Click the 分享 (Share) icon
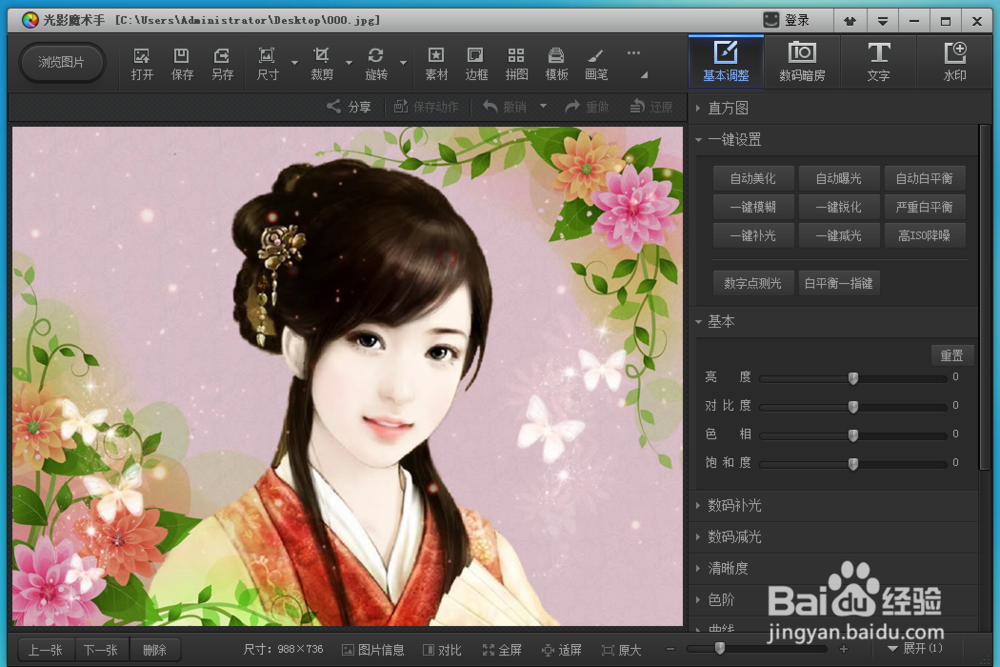This screenshot has height=667, width=1000. (x=349, y=106)
